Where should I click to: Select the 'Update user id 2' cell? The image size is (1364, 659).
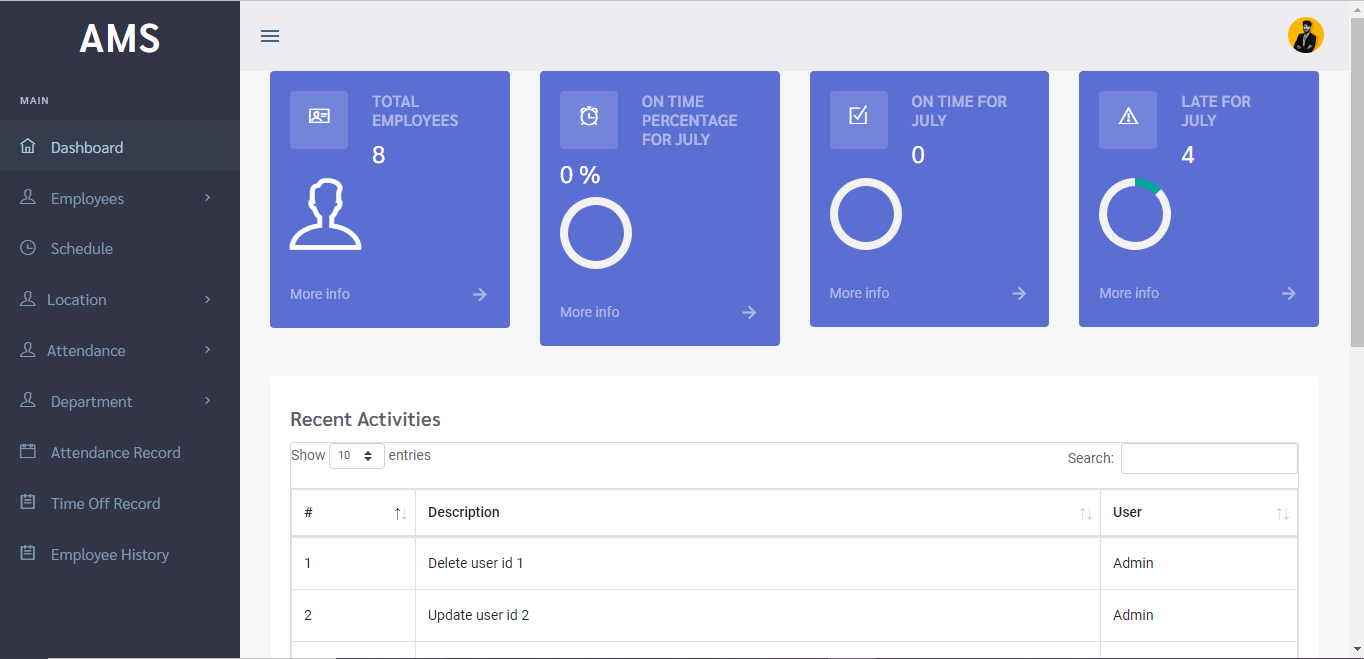758,615
